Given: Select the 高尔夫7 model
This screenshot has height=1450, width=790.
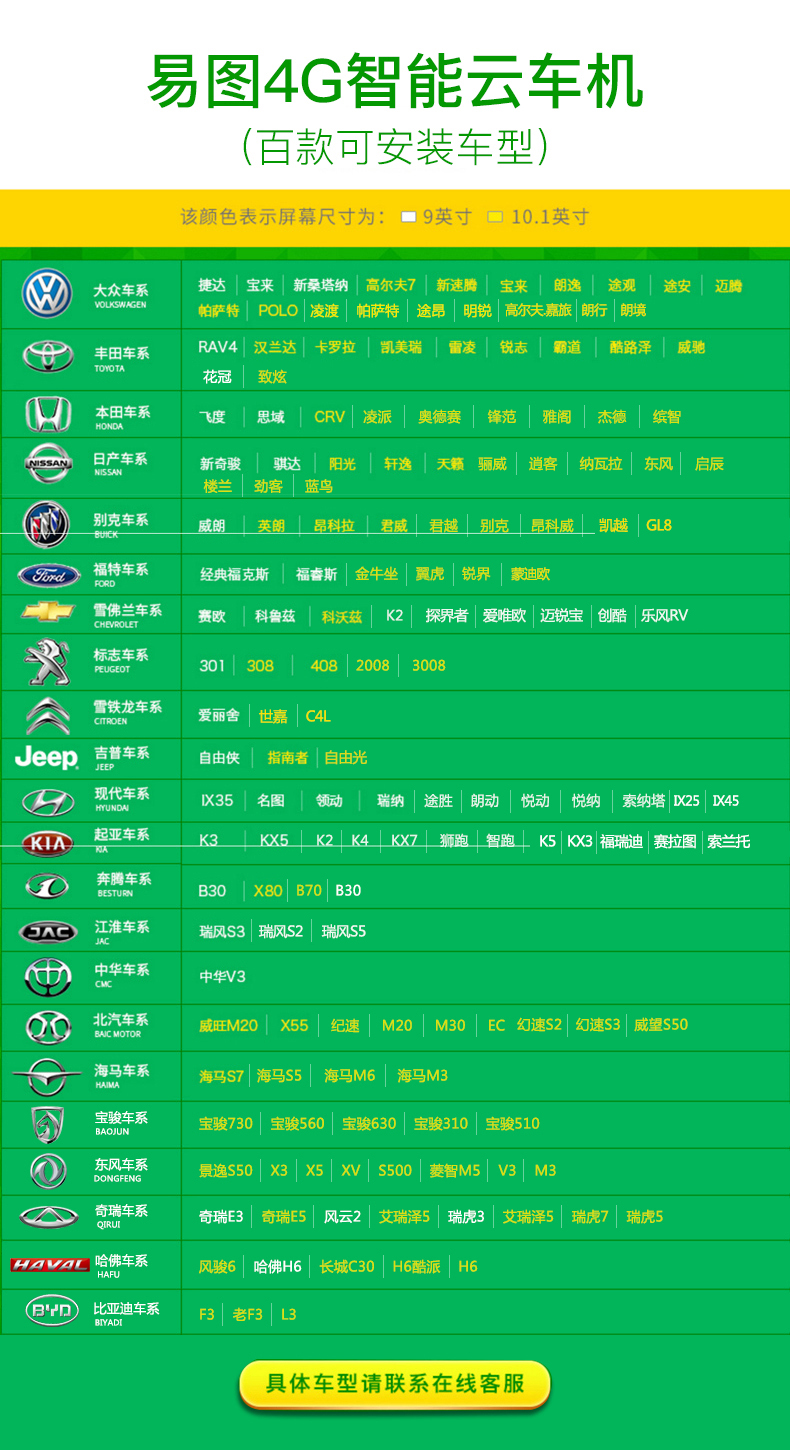Looking at the screenshot, I should click(391, 286).
